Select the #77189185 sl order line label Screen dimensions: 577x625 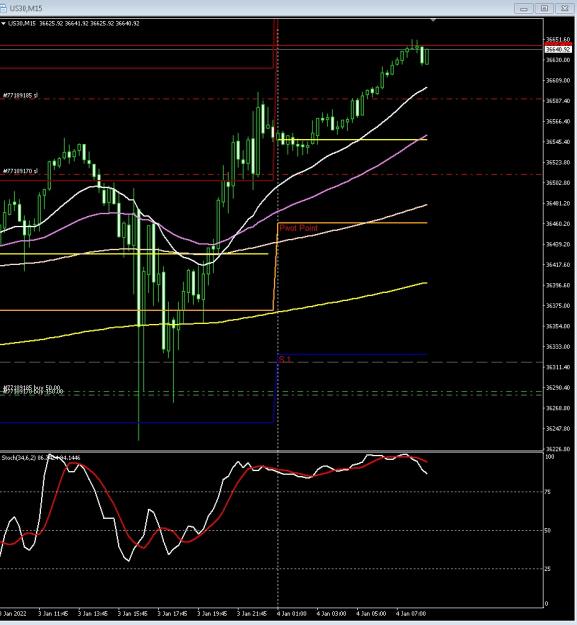[20, 95]
